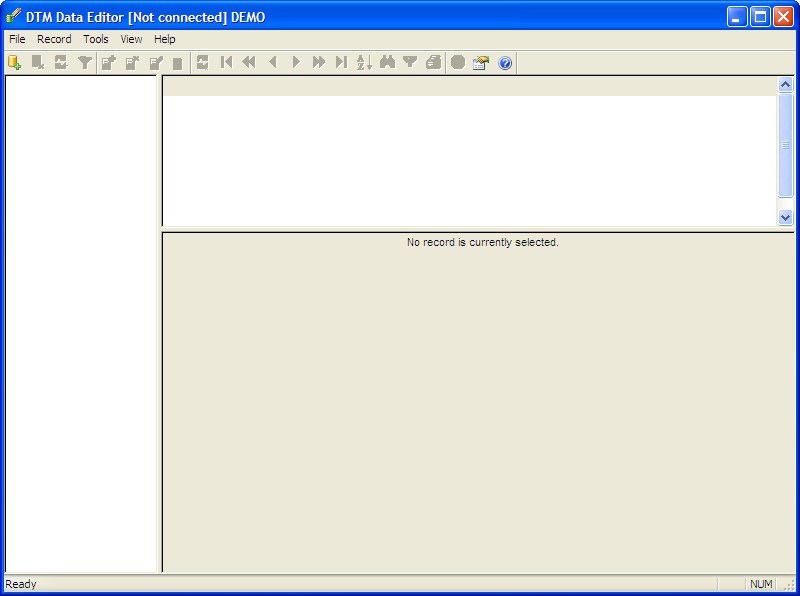
Task: Open the Tools menu
Action: [x=96, y=39]
